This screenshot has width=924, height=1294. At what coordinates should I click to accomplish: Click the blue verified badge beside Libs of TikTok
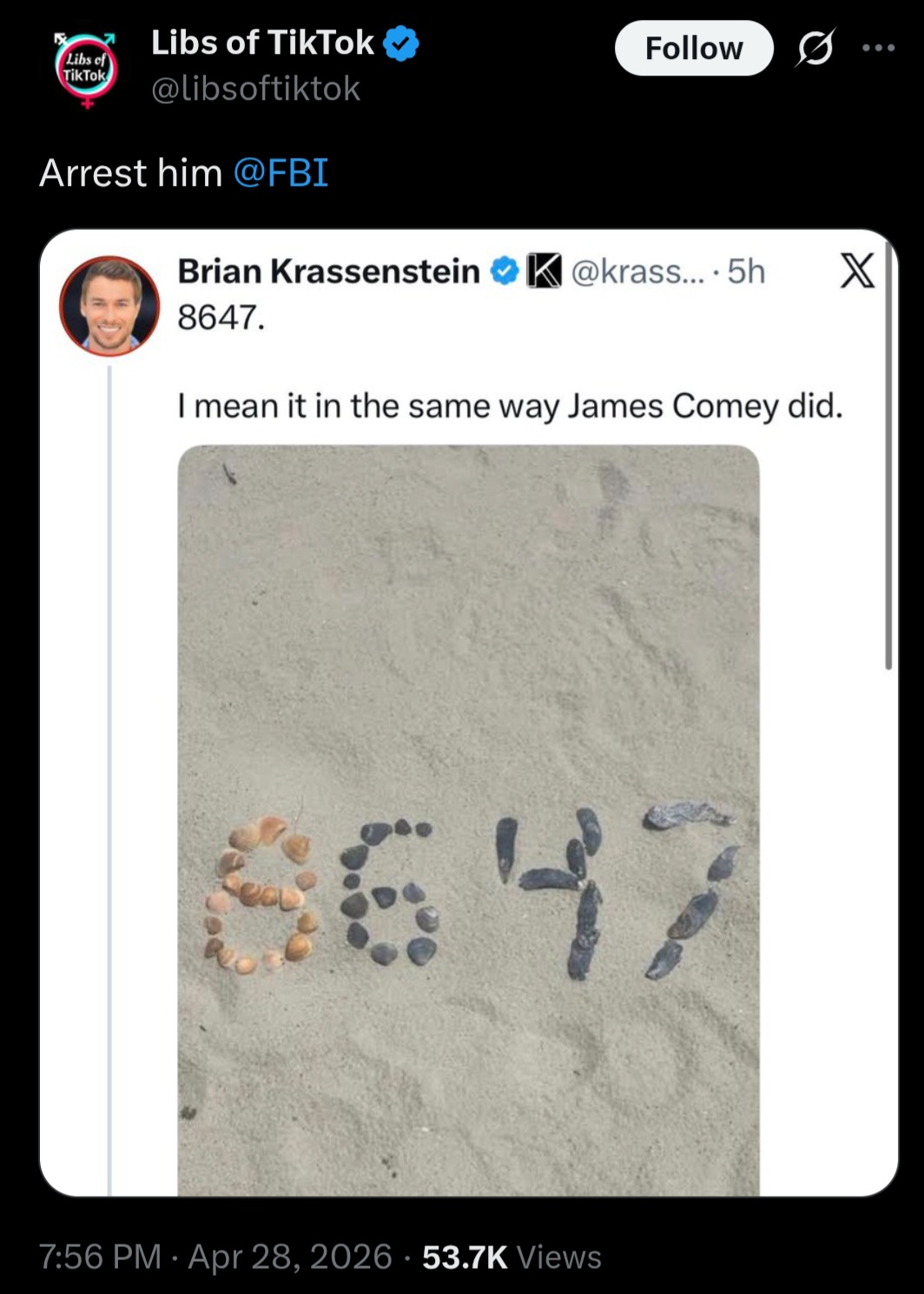(400, 43)
